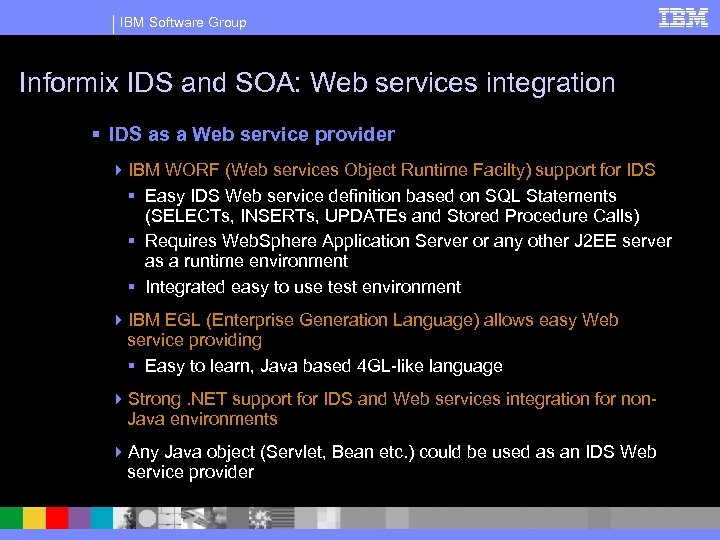Screen dimensions: 720x540
Task: Click the IBM Software Group header text
Action: pos(183,22)
